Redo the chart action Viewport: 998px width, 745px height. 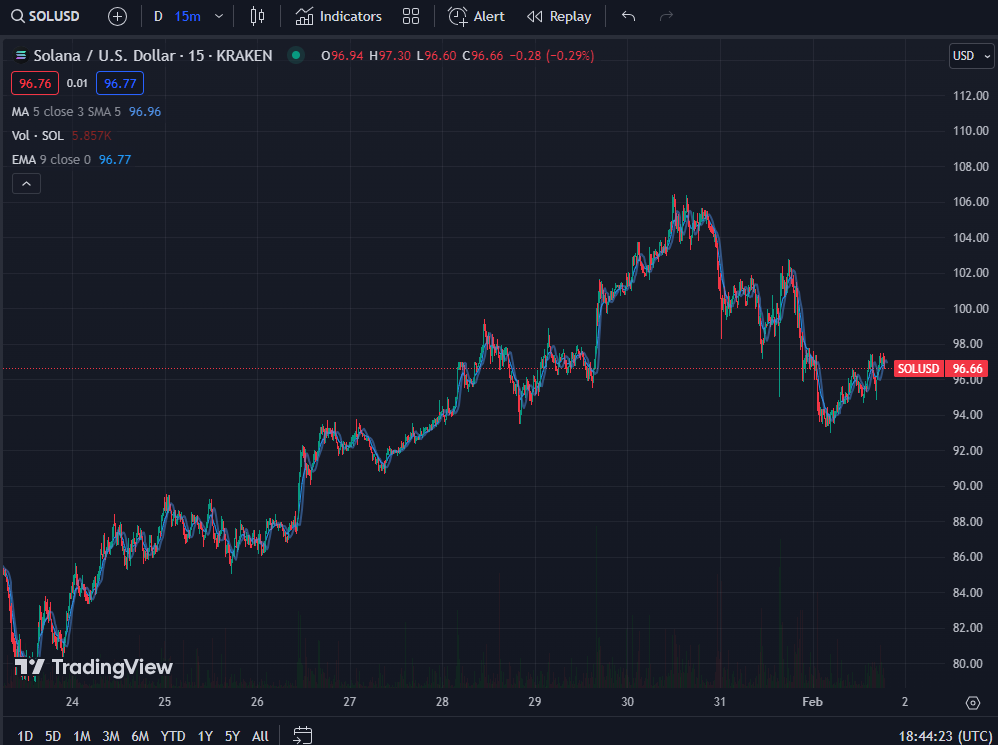(666, 17)
